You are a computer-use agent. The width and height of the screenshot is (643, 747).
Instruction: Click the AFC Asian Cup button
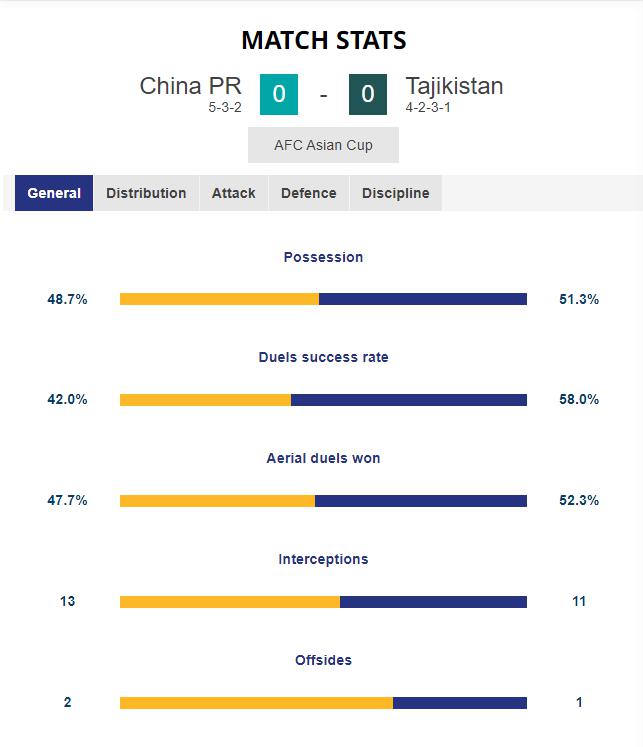pyautogui.click(x=323, y=145)
